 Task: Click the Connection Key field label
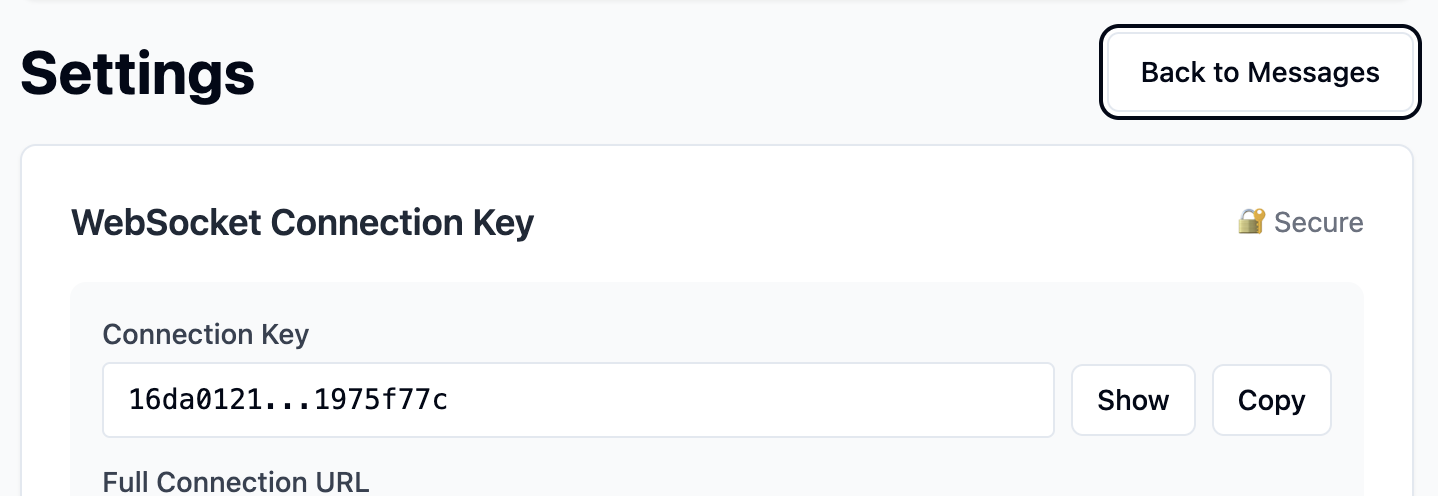pyautogui.click(x=206, y=334)
